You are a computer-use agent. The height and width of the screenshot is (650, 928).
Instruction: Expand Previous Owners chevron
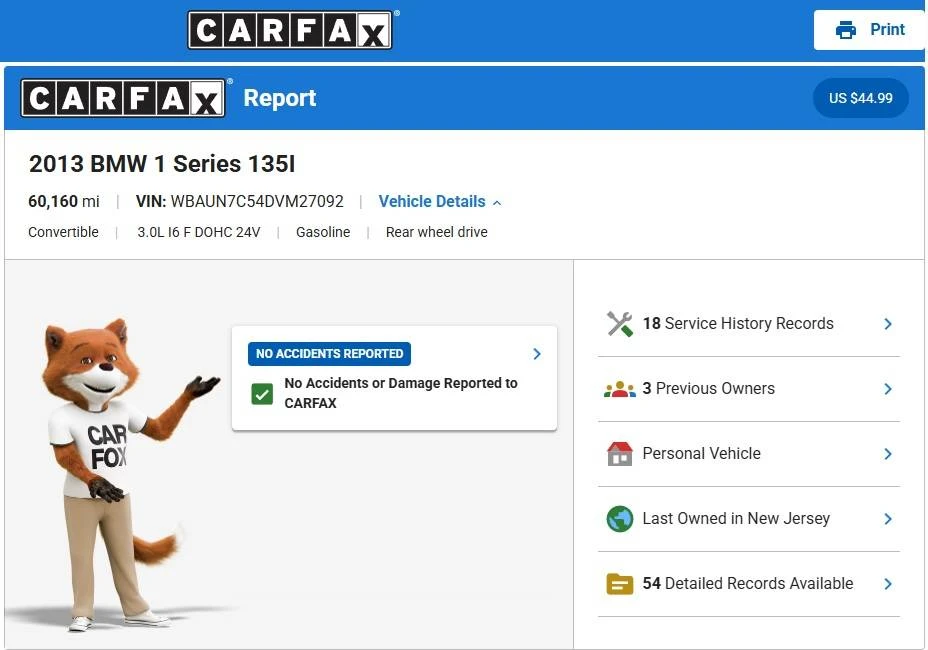888,389
